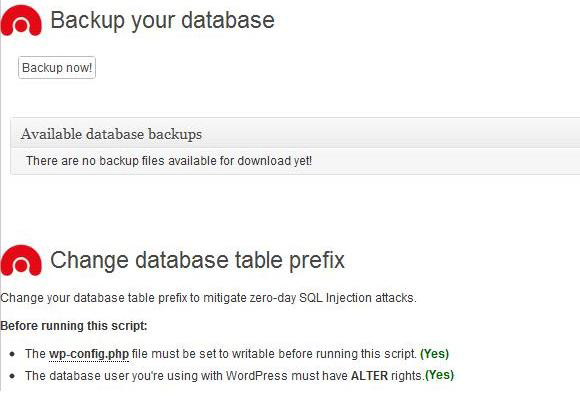
Task: Click the red logo beside Change database table prefix
Action: 21,260
